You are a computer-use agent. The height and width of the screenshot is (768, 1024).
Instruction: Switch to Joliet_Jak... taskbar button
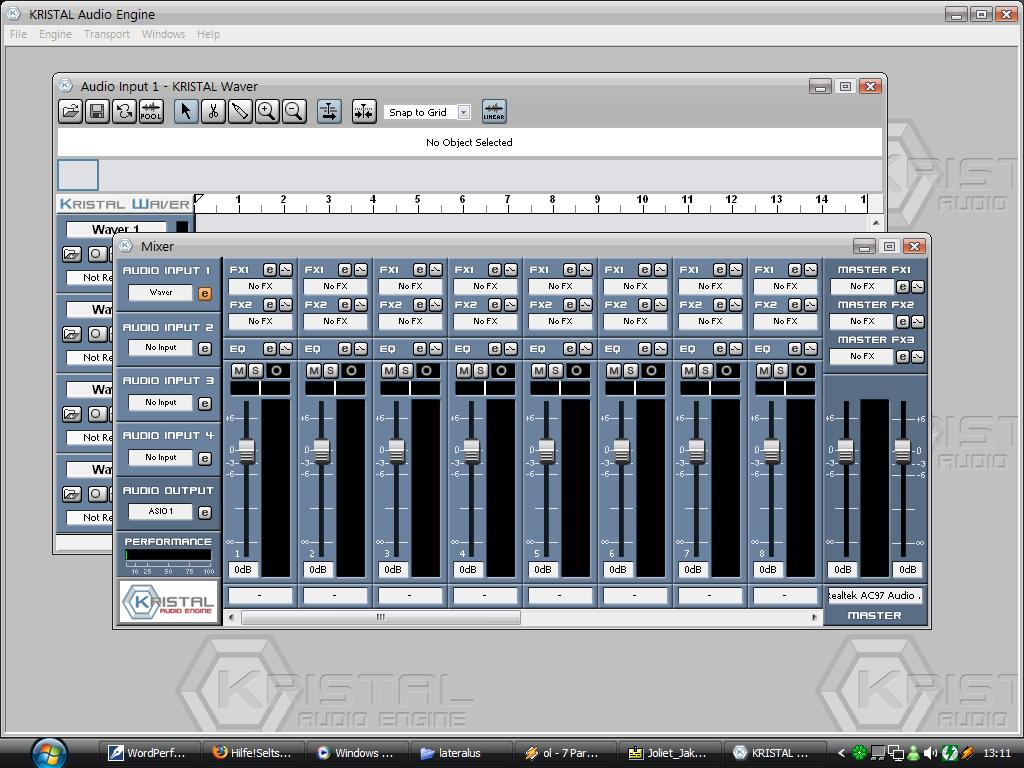click(x=669, y=753)
